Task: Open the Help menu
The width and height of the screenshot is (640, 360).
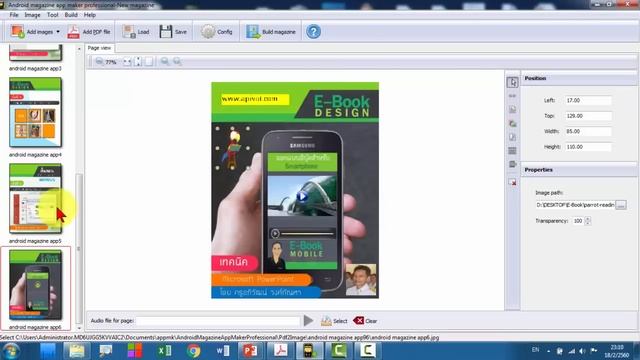Action: (90, 15)
